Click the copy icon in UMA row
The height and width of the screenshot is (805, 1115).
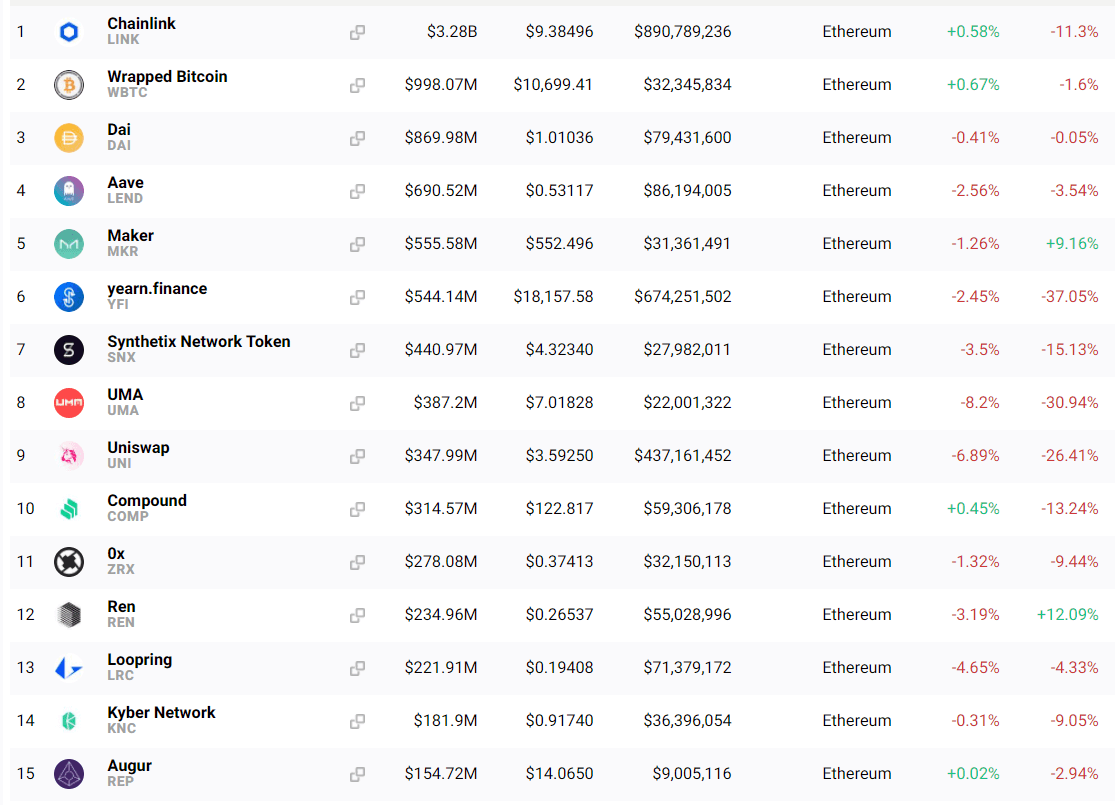[357, 404]
